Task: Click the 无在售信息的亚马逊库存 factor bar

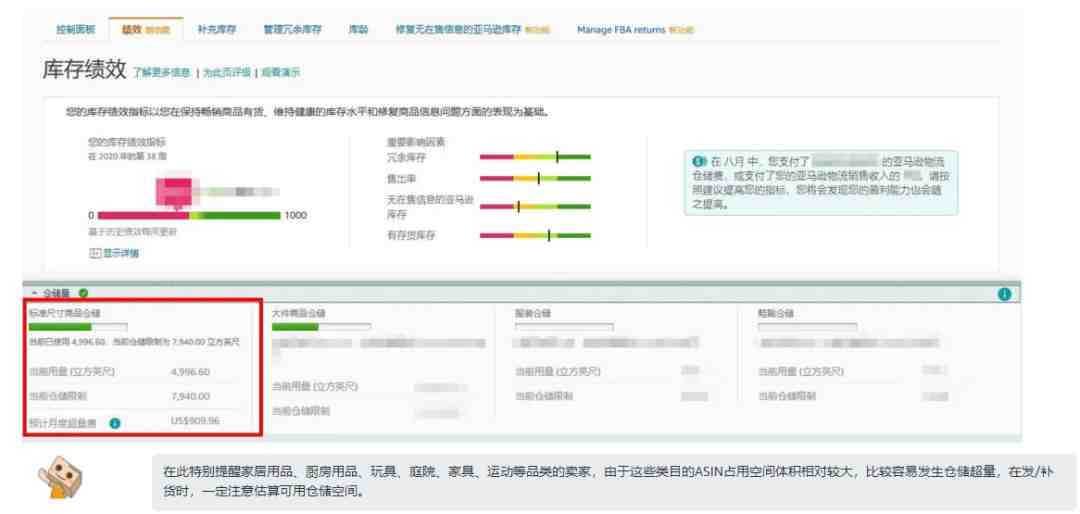Action: point(535,206)
